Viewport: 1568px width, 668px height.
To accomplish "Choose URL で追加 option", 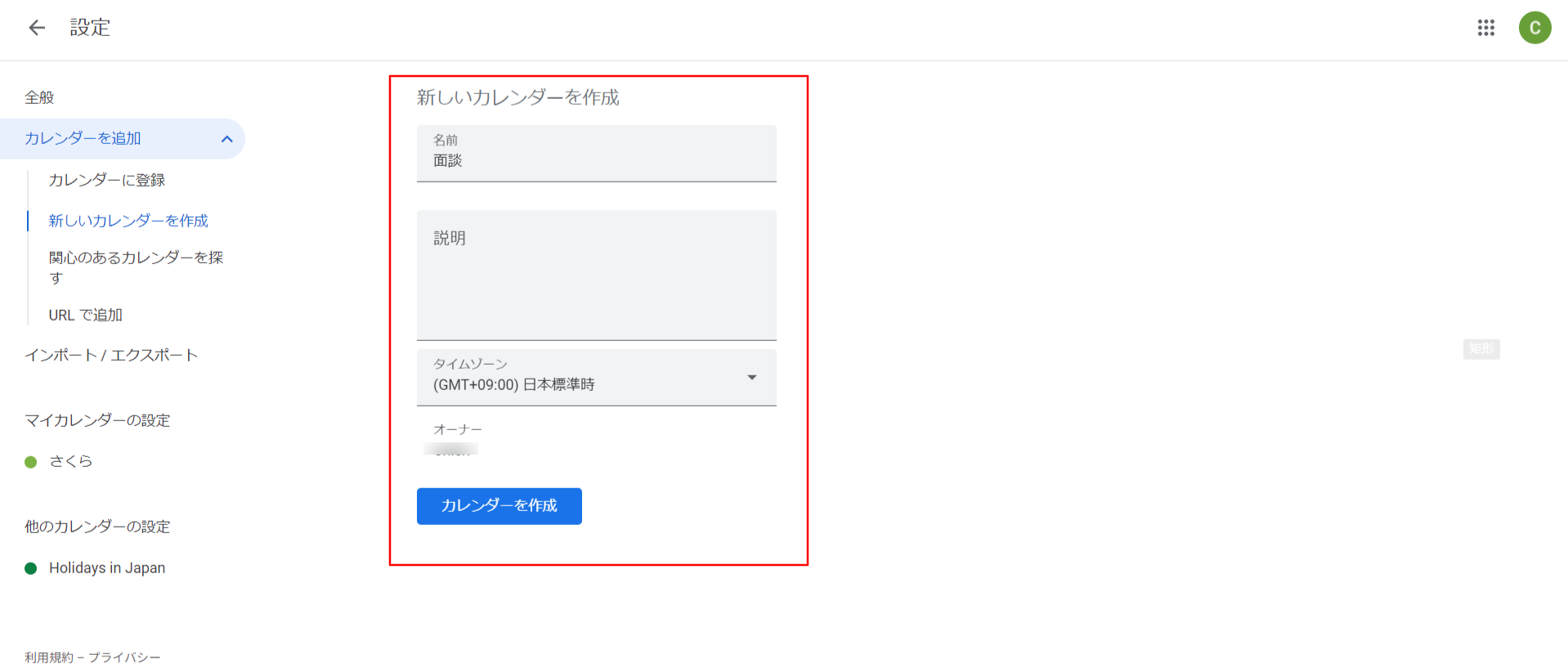I will point(86,315).
